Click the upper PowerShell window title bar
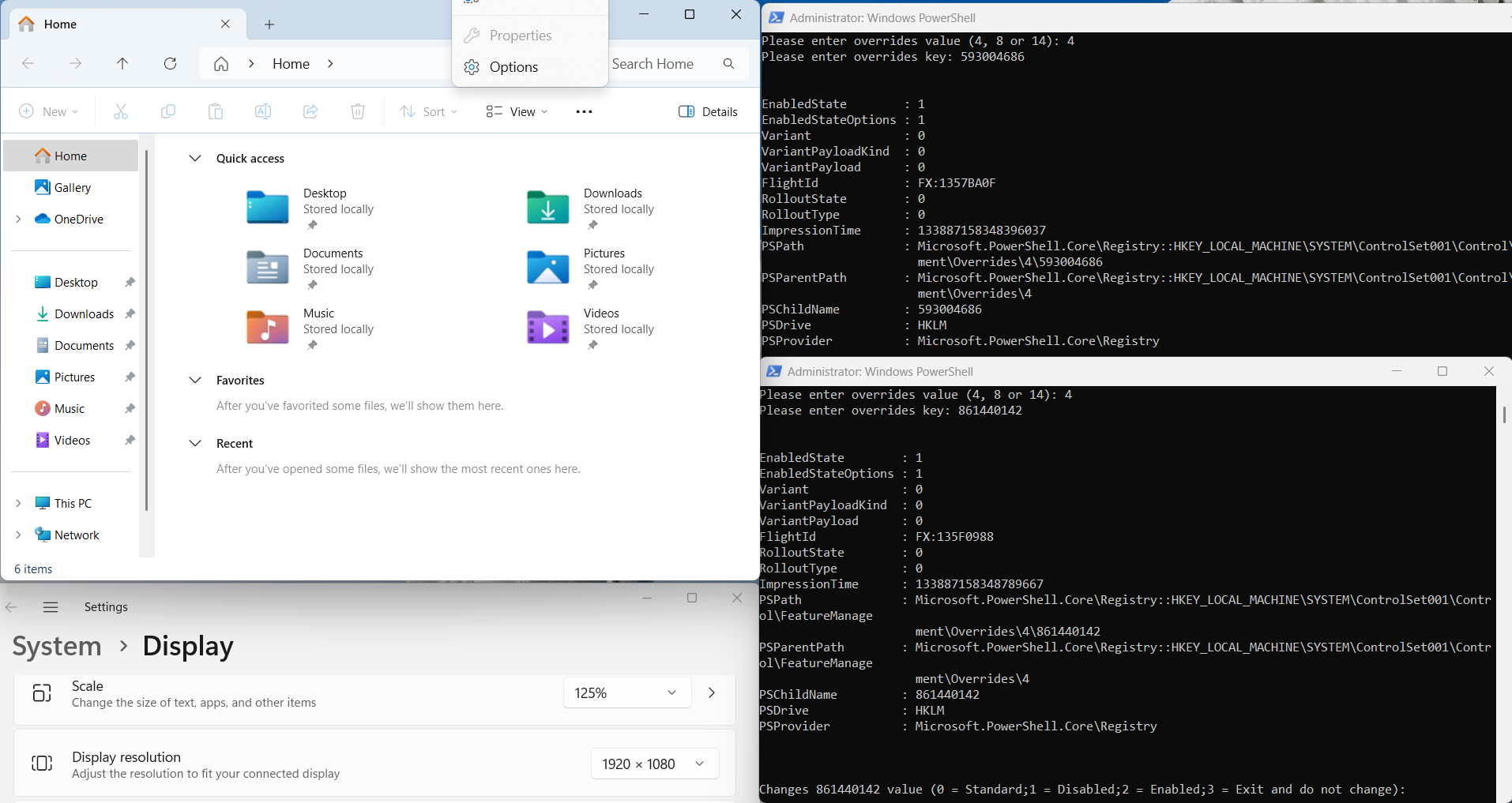Image resolution: width=1512 pixels, height=803 pixels. point(1136,18)
